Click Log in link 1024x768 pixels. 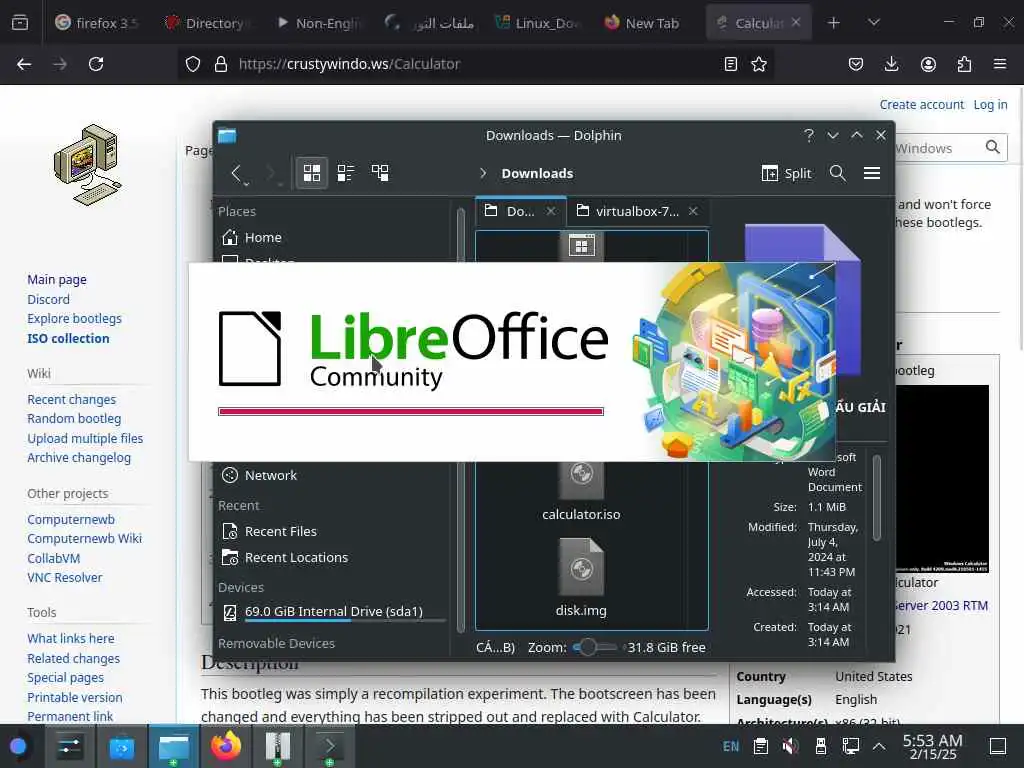990,104
